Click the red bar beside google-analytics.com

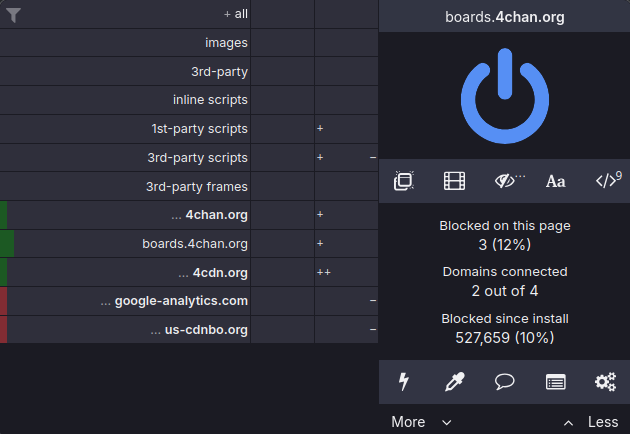(x=4, y=301)
